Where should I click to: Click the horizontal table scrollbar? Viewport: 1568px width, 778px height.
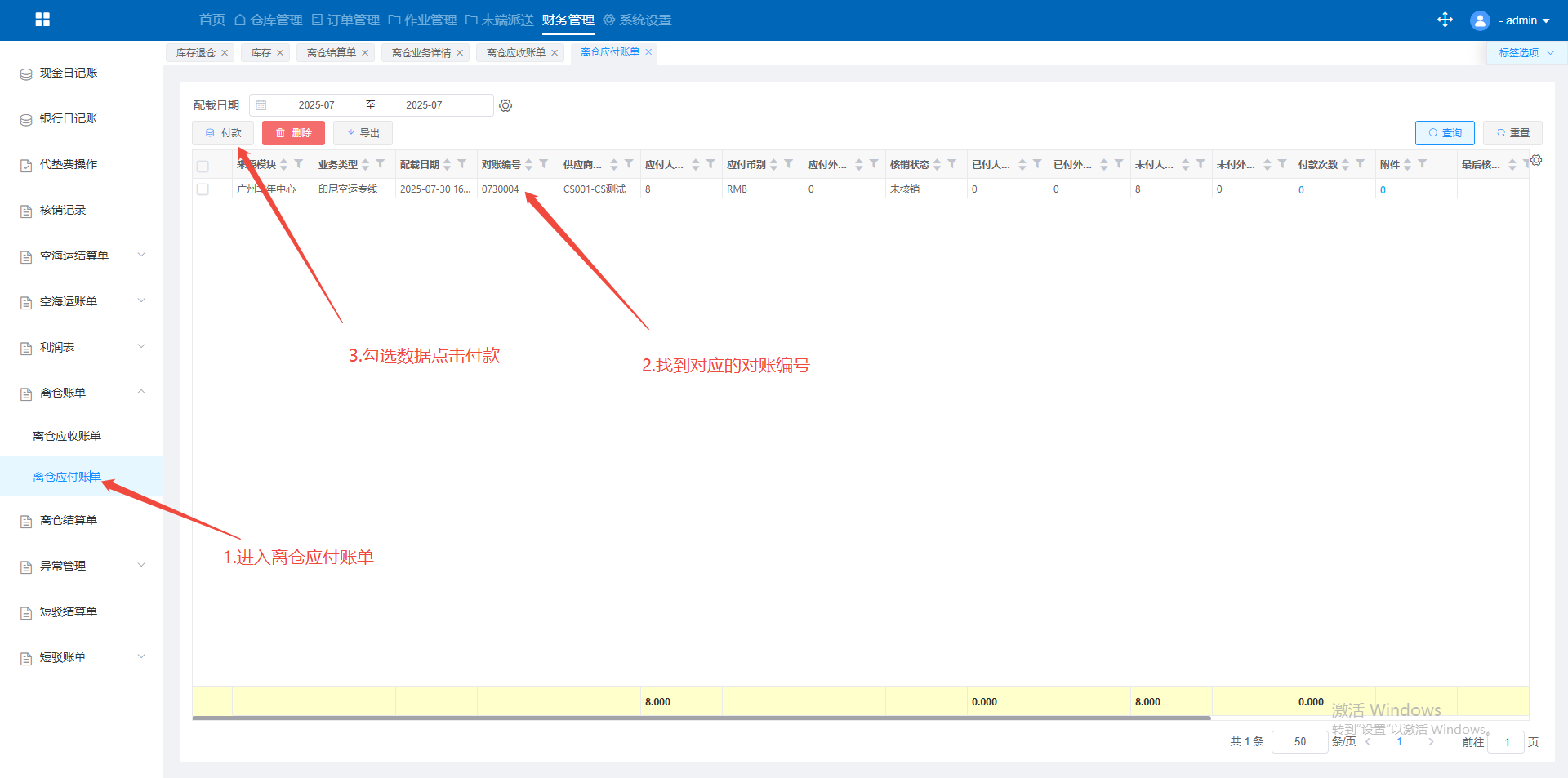701,718
